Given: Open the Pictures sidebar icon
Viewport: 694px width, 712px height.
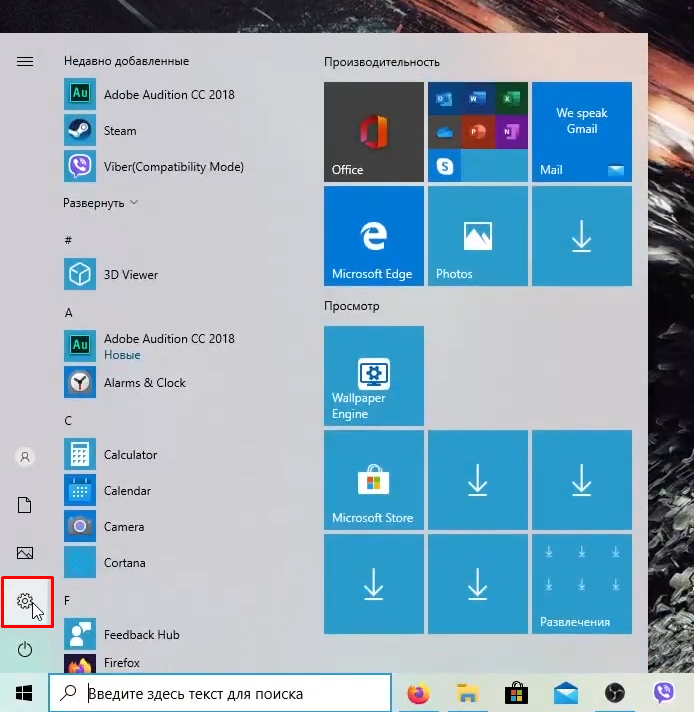Looking at the screenshot, I should coord(25,553).
